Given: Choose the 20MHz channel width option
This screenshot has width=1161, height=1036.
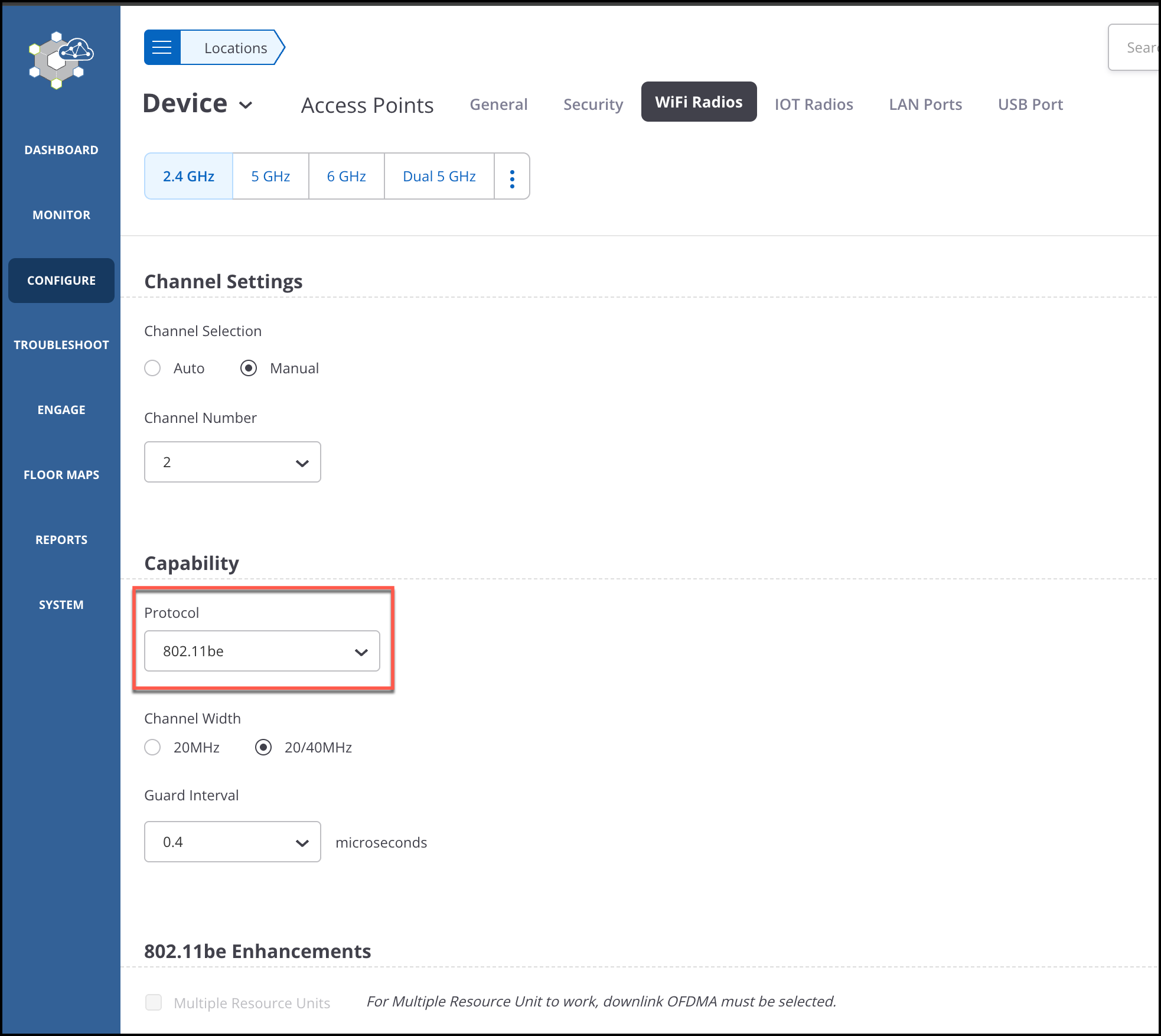Looking at the screenshot, I should [x=152, y=748].
